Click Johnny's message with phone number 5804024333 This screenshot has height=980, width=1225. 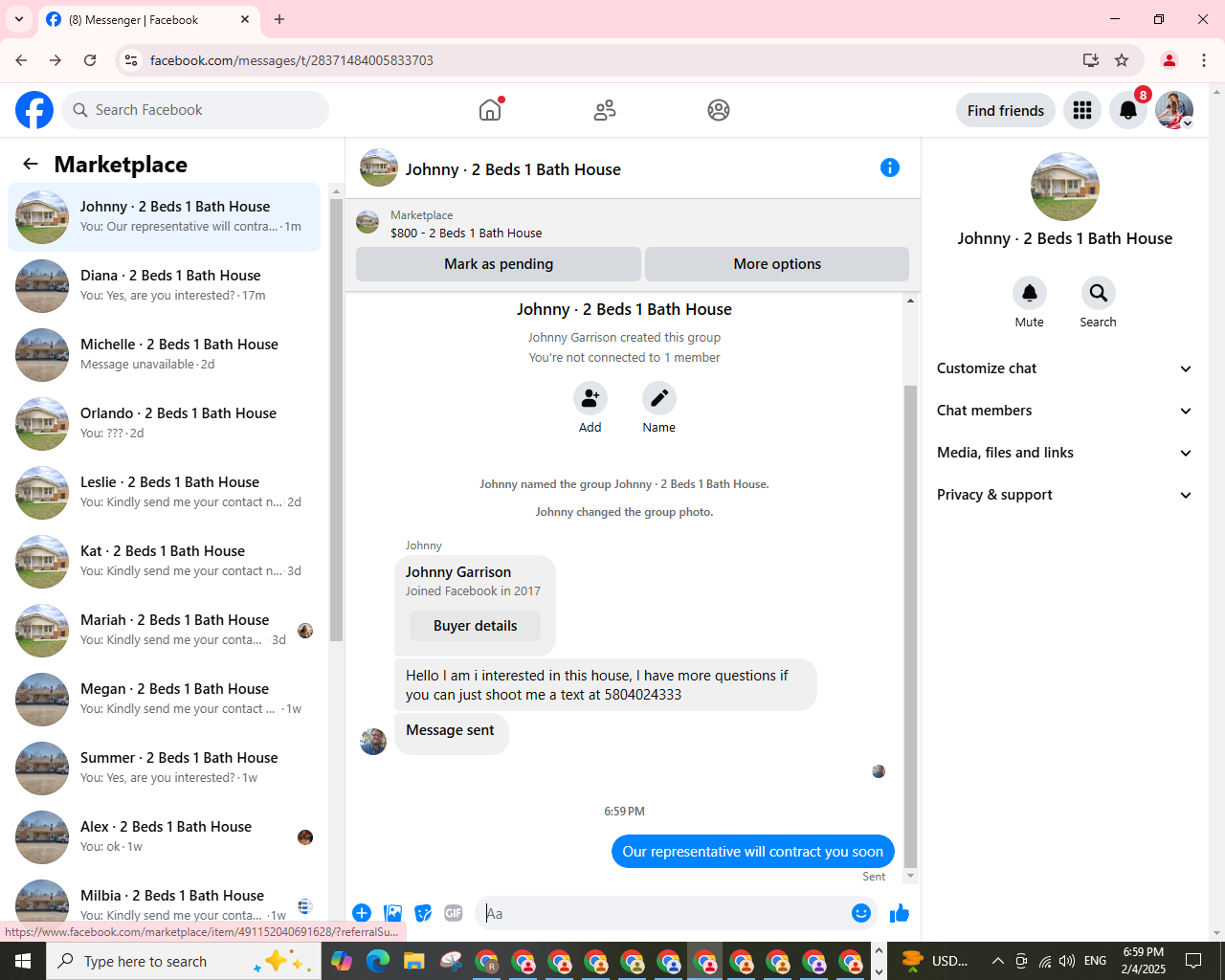pos(606,685)
